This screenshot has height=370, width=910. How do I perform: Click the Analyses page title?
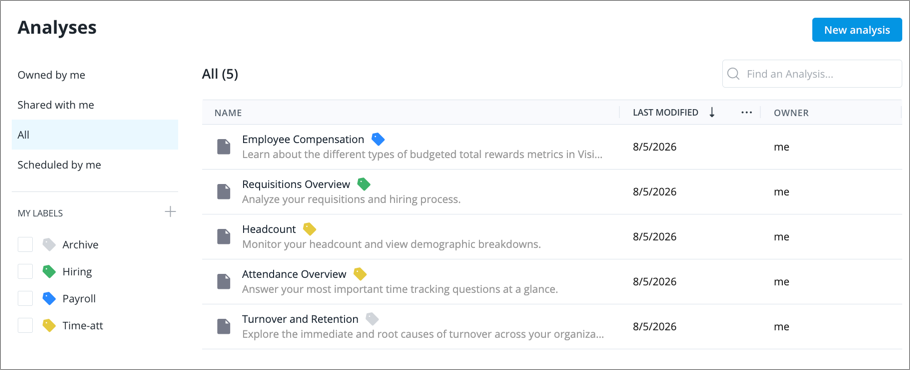[x=57, y=27]
